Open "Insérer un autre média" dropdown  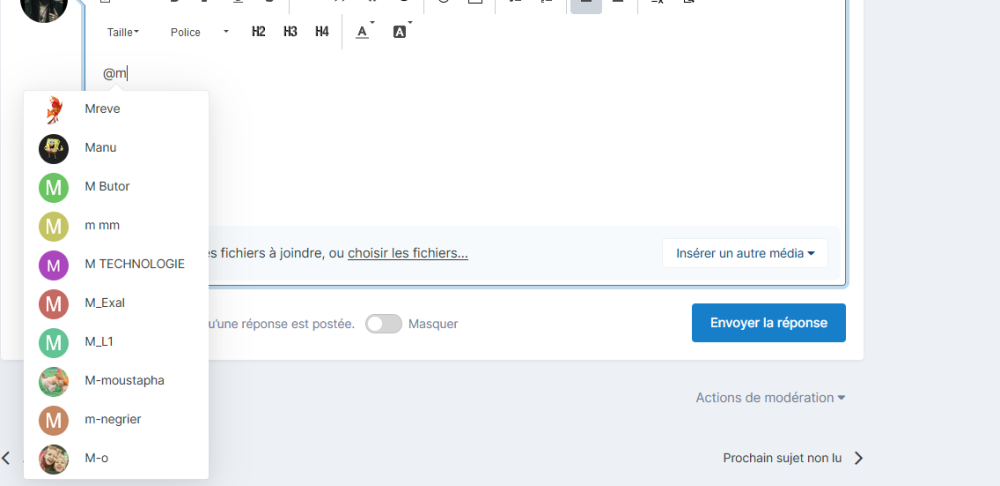click(745, 253)
